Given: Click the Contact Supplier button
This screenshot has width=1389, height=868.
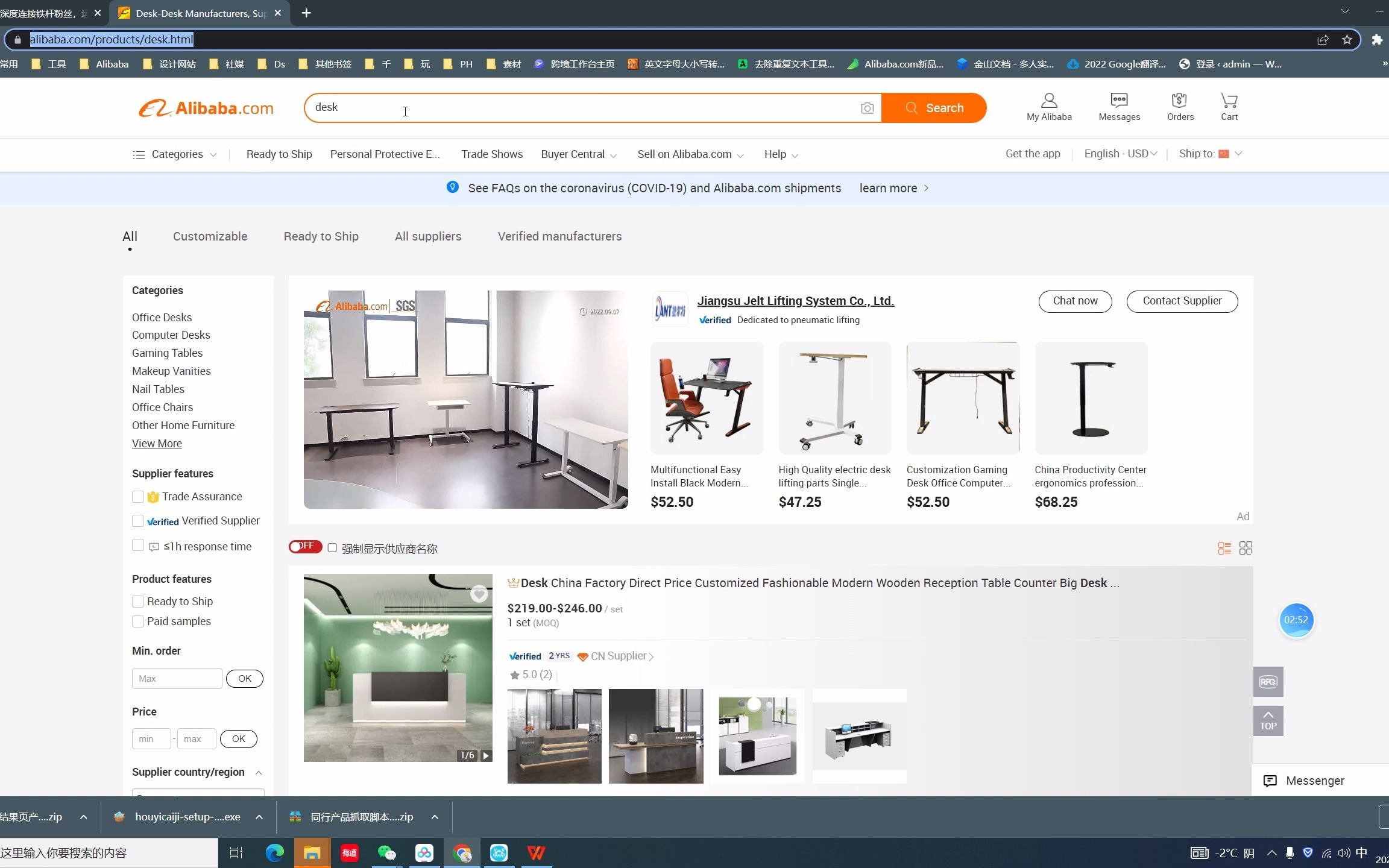Looking at the screenshot, I should click(1182, 301).
